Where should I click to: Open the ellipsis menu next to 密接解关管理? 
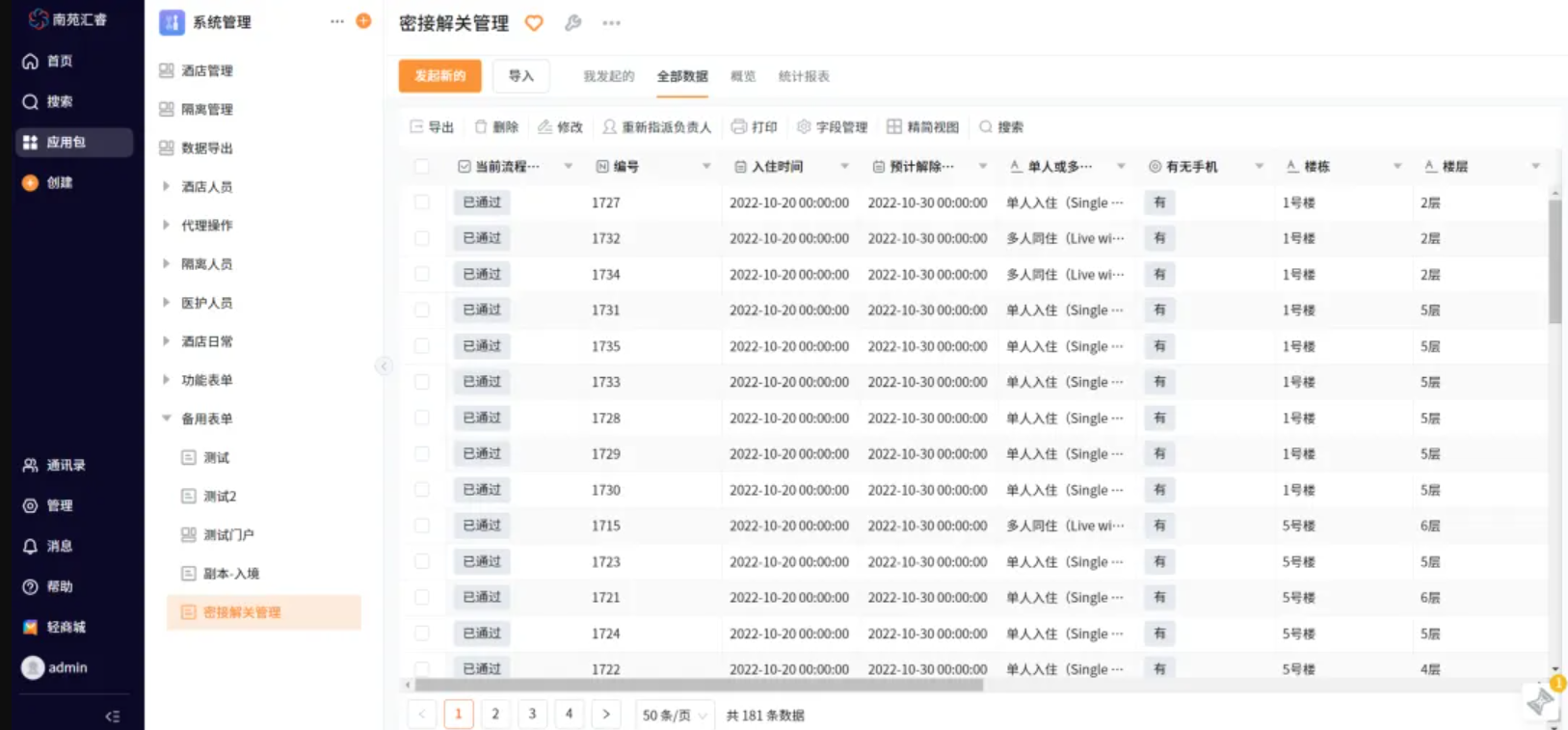click(x=611, y=23)
